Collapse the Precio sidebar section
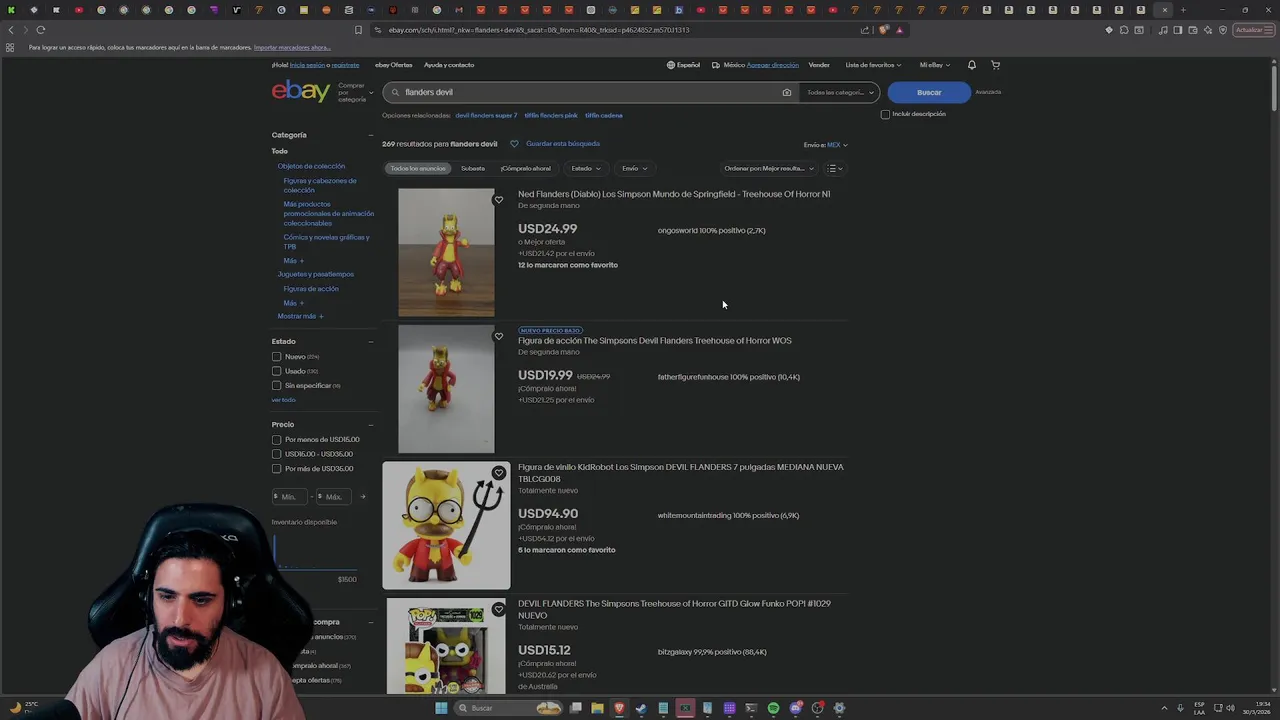 [370, 425]
